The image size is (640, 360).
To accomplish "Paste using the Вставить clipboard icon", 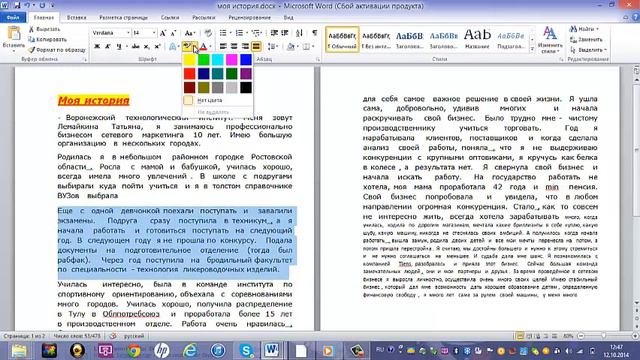I will 13,34.
